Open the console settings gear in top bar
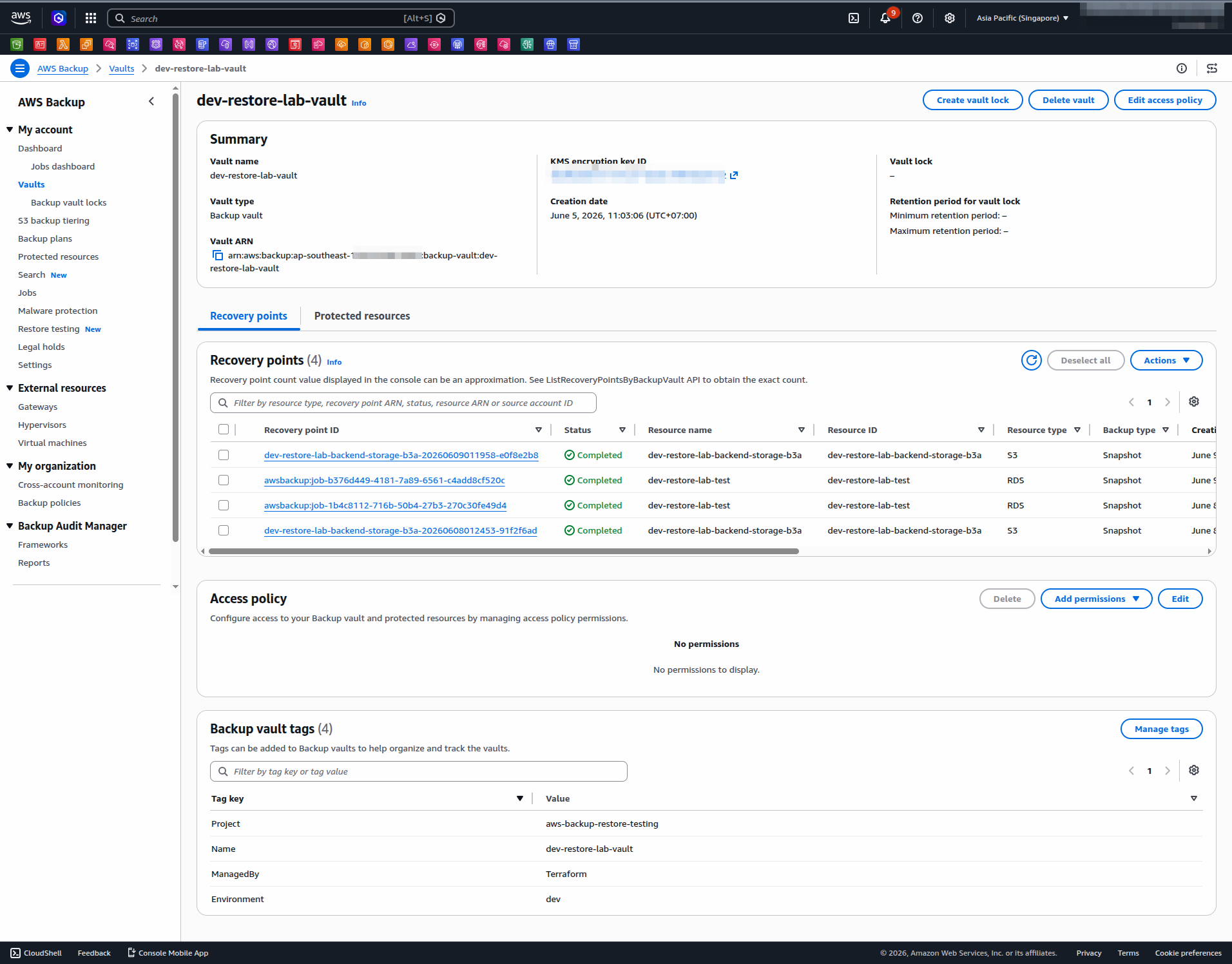The height and width of the screenshot is (964, 1232). 950,18
